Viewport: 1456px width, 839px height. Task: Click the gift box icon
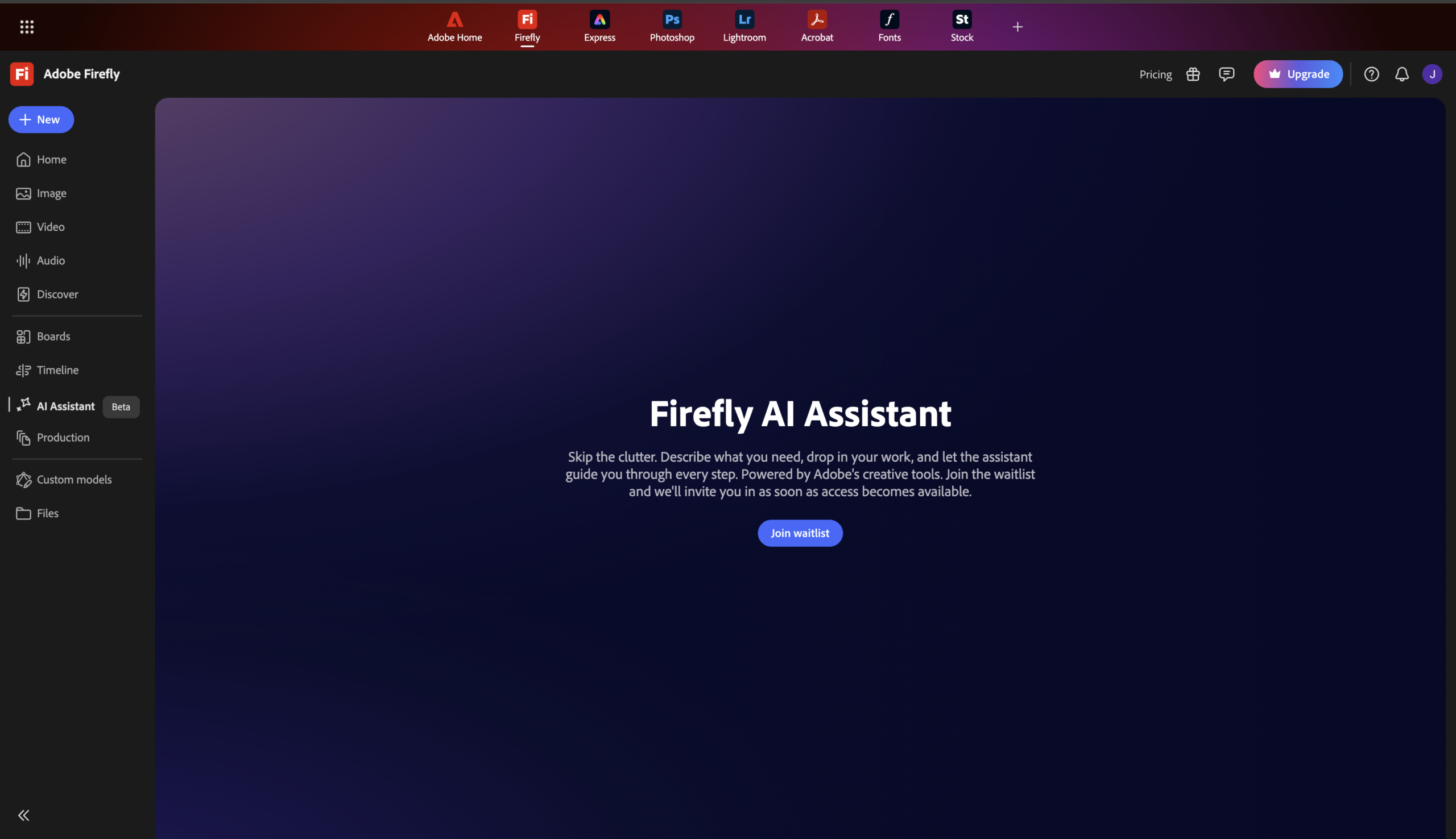point(1193,74)
